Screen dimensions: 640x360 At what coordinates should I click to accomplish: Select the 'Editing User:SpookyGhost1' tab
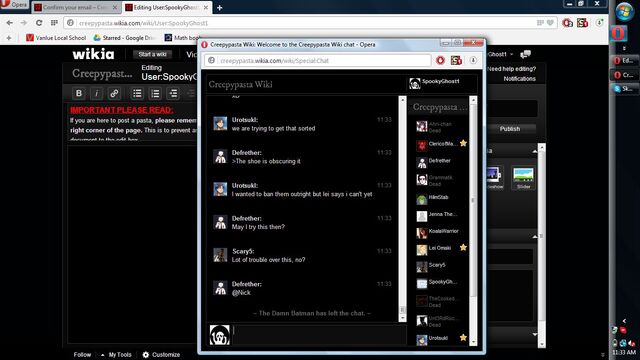click(167, 7)
